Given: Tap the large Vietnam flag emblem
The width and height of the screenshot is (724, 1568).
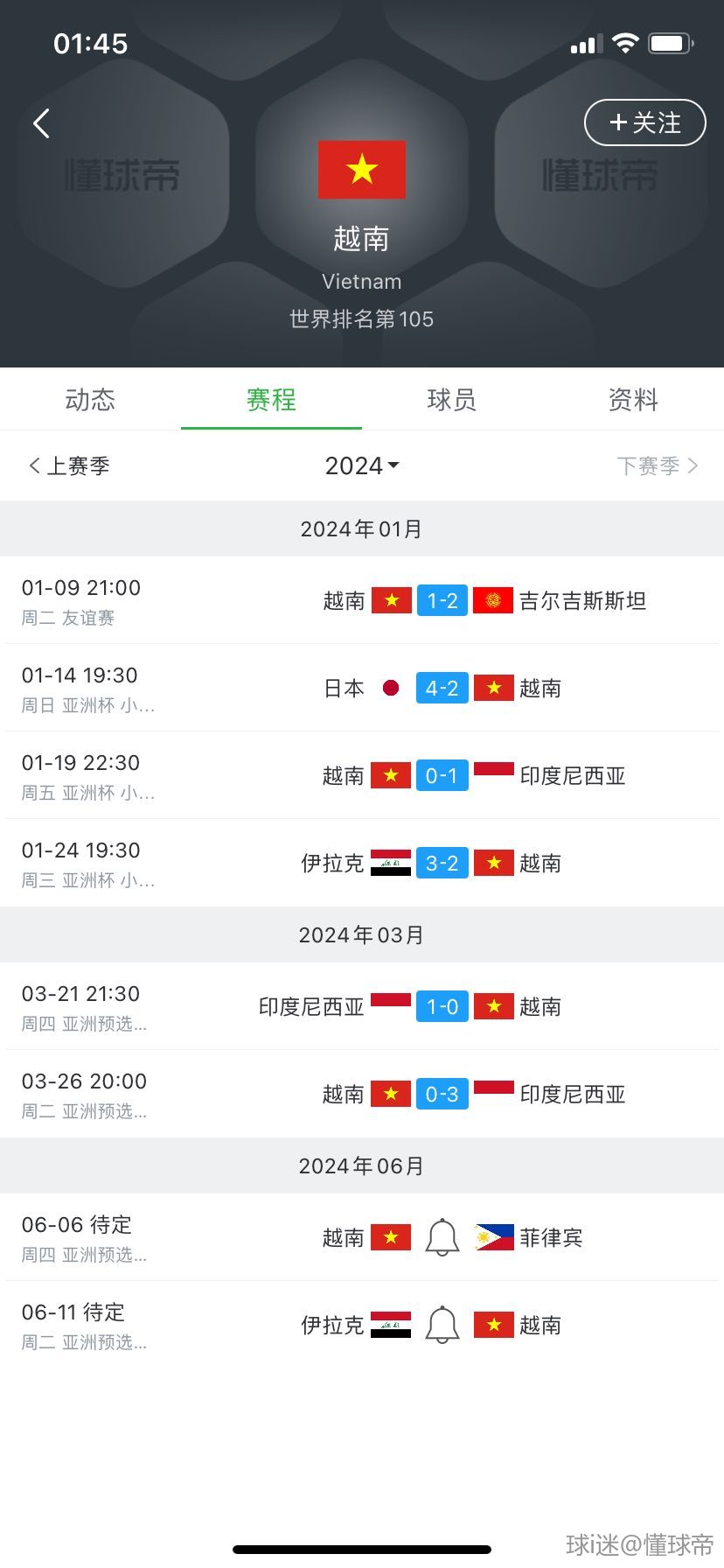Looking at the screenshot, I should pyautogui.click(x=361, y=170).
